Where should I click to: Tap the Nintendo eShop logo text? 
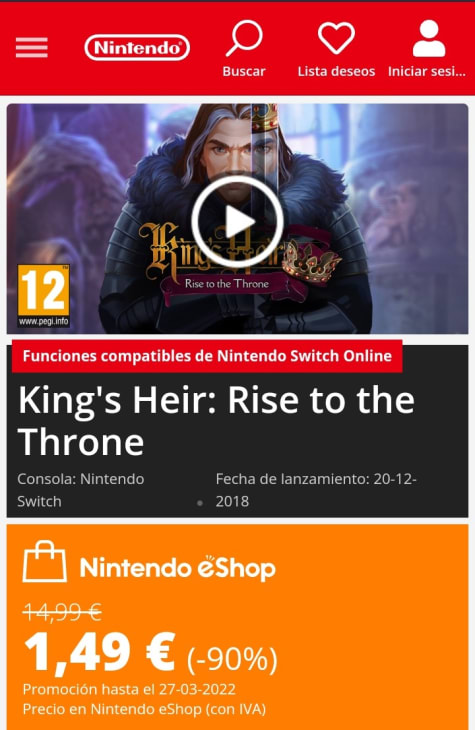pyautogui.click(x=177, y=568)
